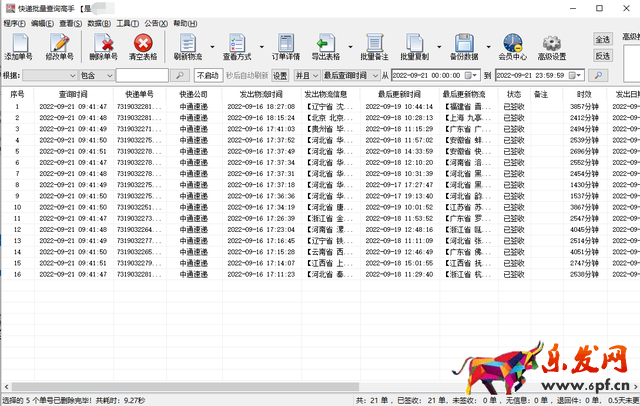The height and width of the screenshot is (406, 640).
Task: Click the 设置 button beside auto-refresh
Action: click(x=280, y=75)
